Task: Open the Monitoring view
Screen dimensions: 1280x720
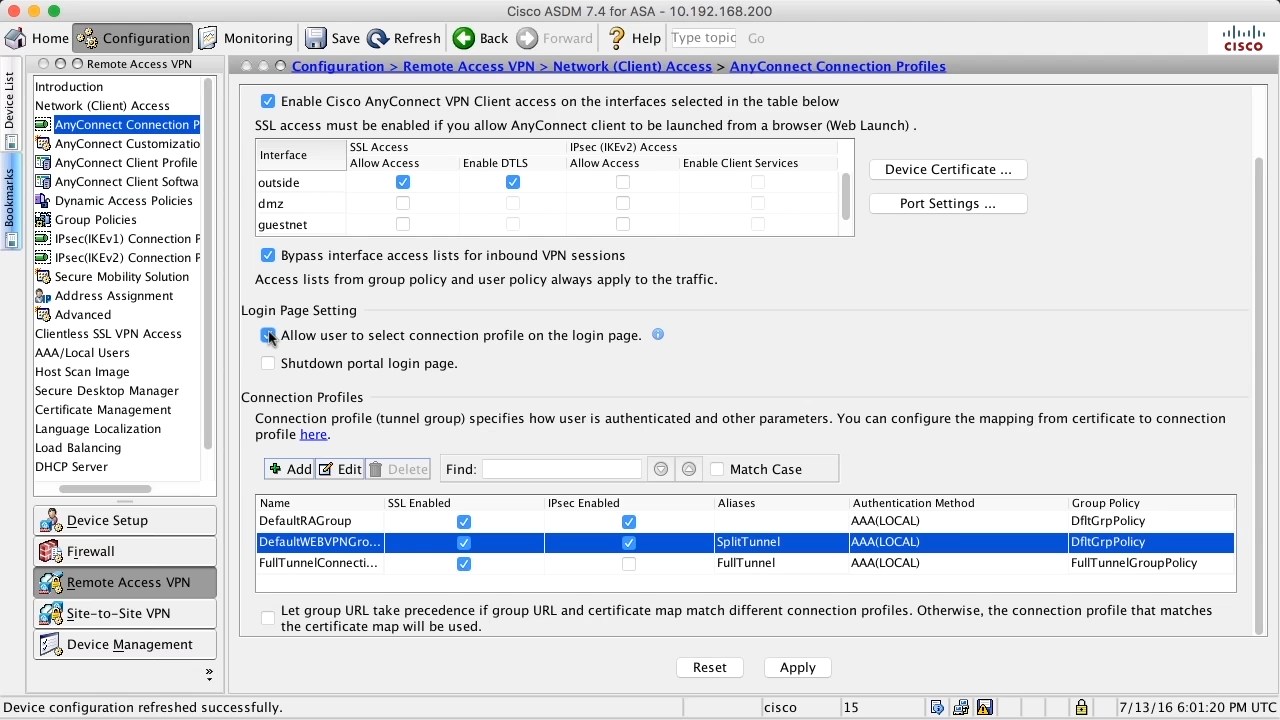Action: pyautogui.click(x=246, y=38)
